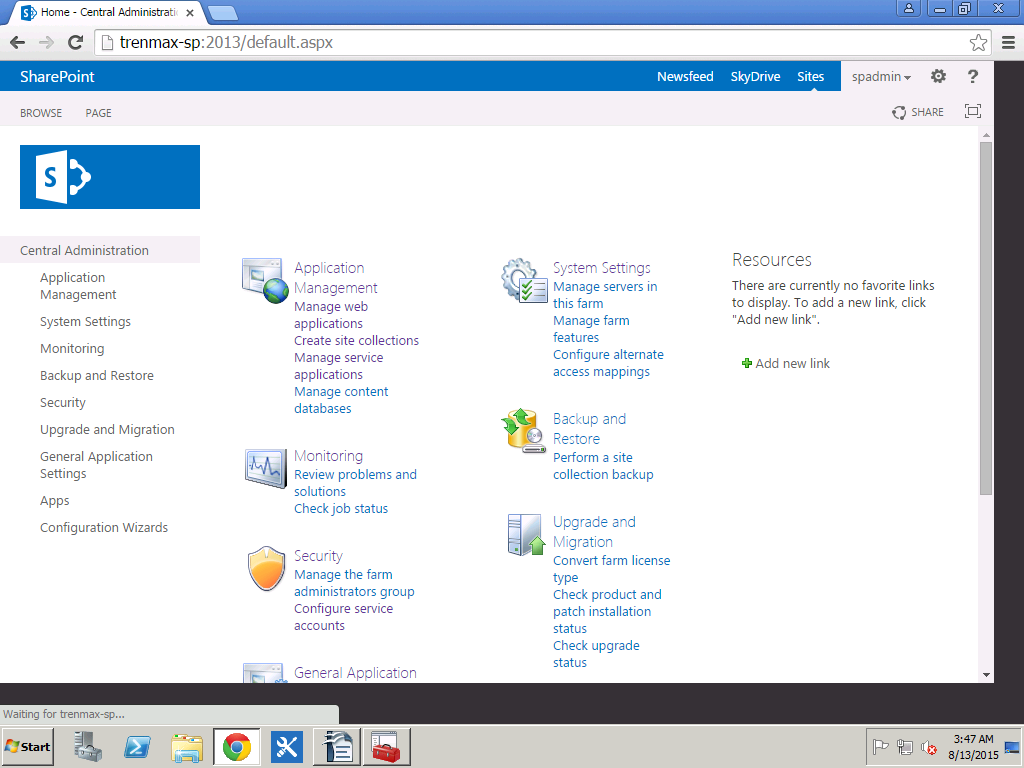This screenshot has height=768, width=1024.
Task: Open Manage servers in this farm link
Action: pyautogui.click(x=605, y=295)
